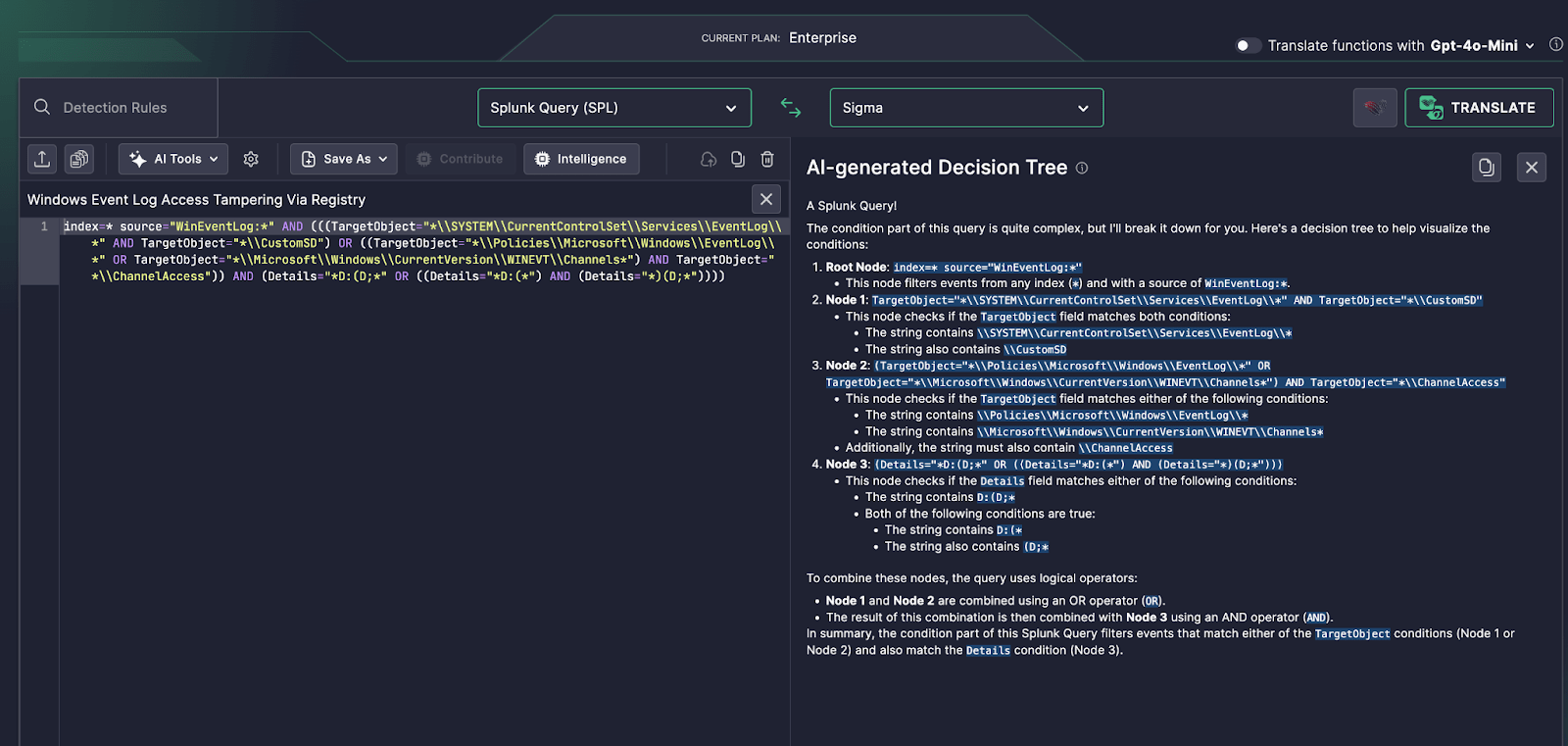1568x746 pixels.
Task: Click the red claw icon button
Action: (1375, 108)
